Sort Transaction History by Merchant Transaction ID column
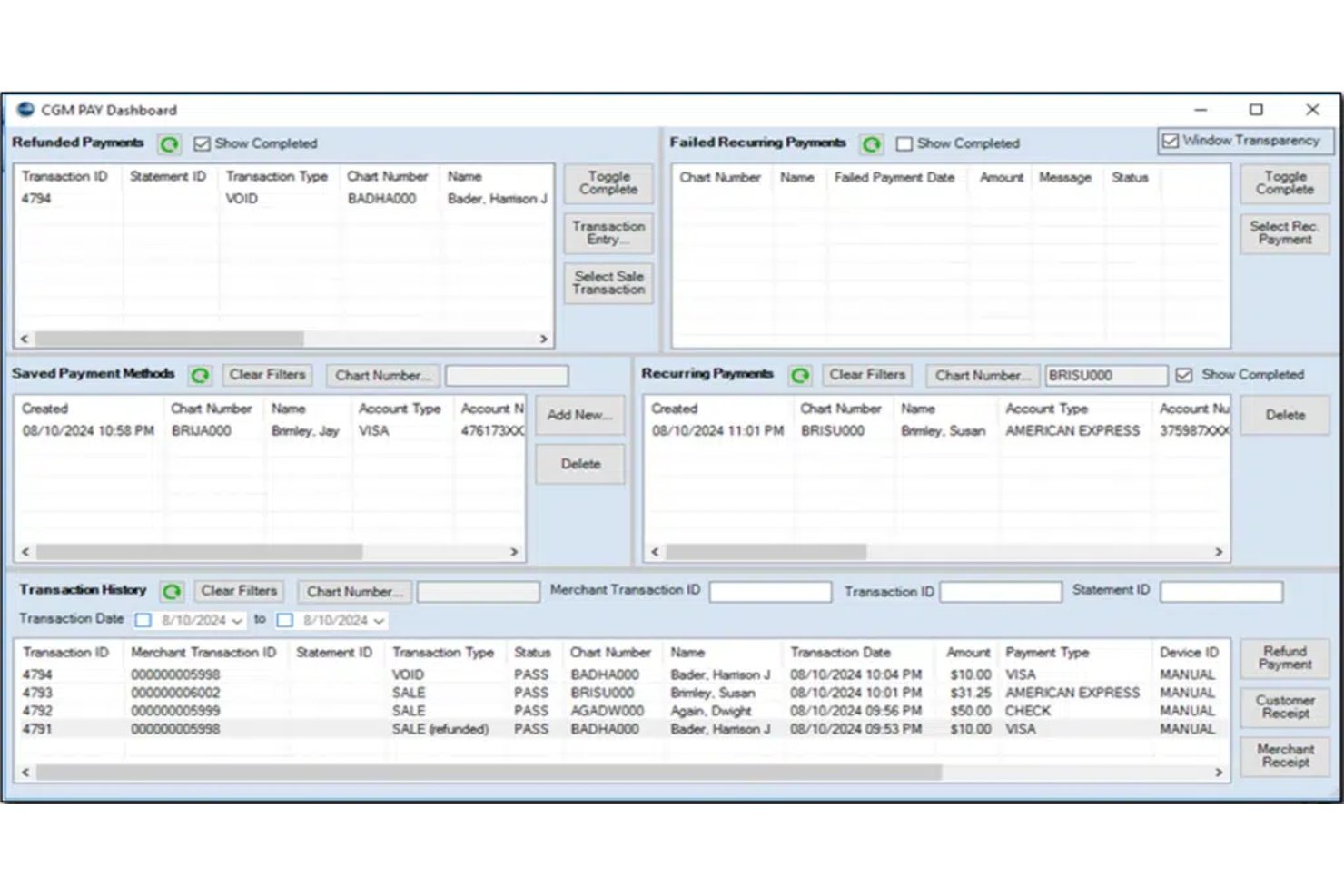 pyautogui.click(x=203, y=653)
